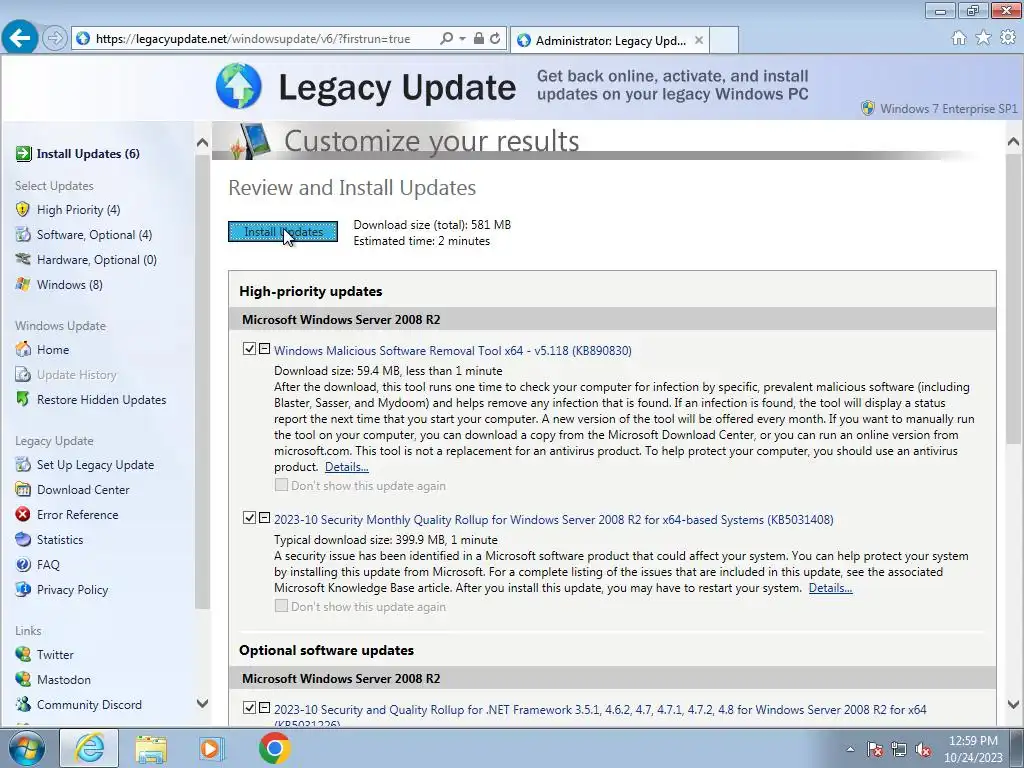Click the Privacy Policy info icon
Screen dimensions: 1024x768
point(23,589)
